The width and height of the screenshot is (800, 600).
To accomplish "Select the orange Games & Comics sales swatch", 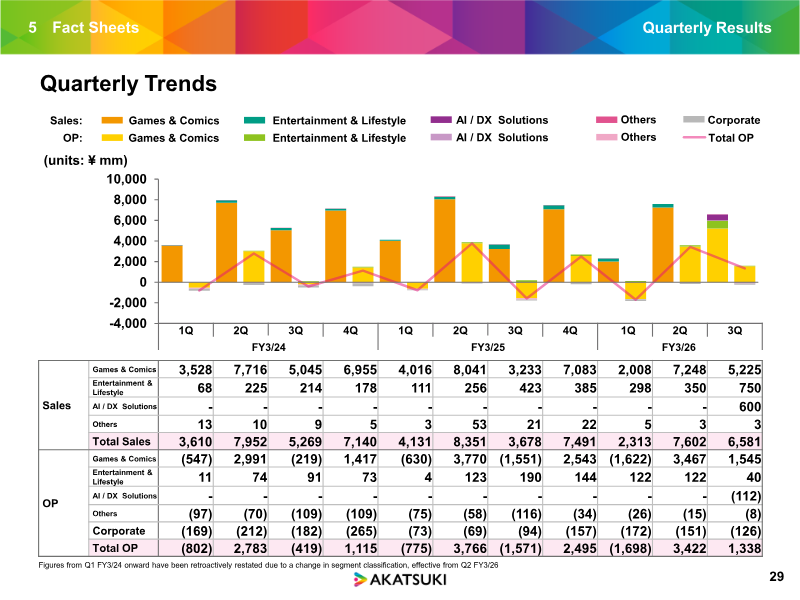I will 112,120.
